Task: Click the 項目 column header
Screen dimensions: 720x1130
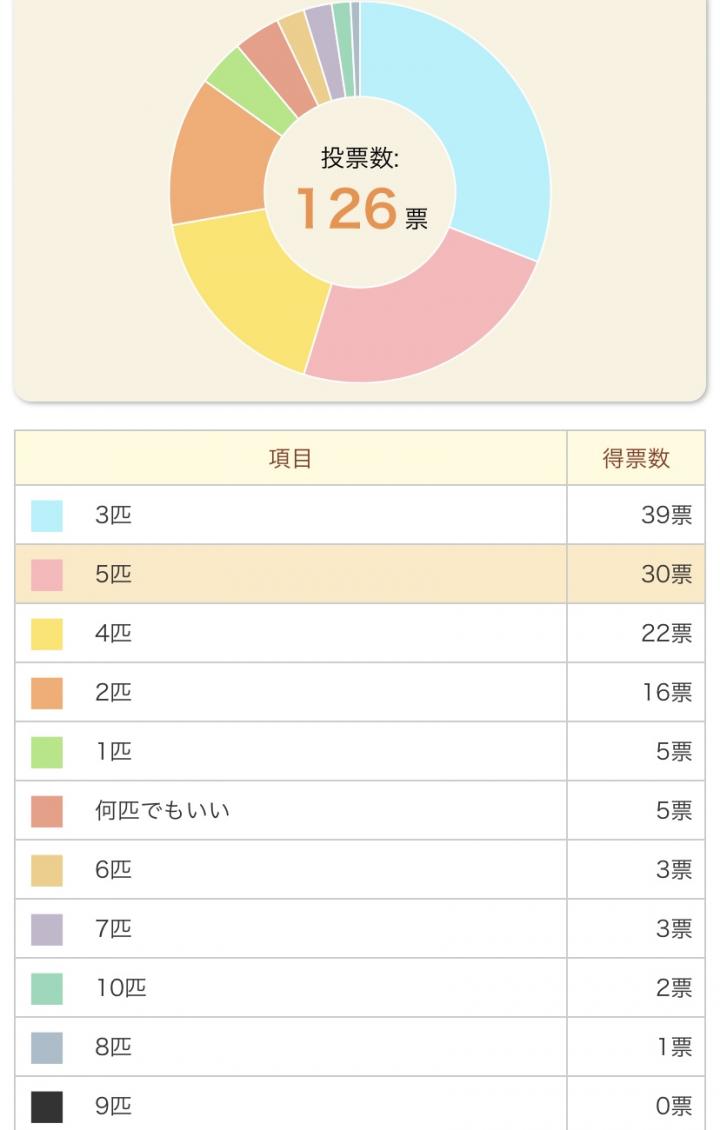Action: click(x=290, y=458)
